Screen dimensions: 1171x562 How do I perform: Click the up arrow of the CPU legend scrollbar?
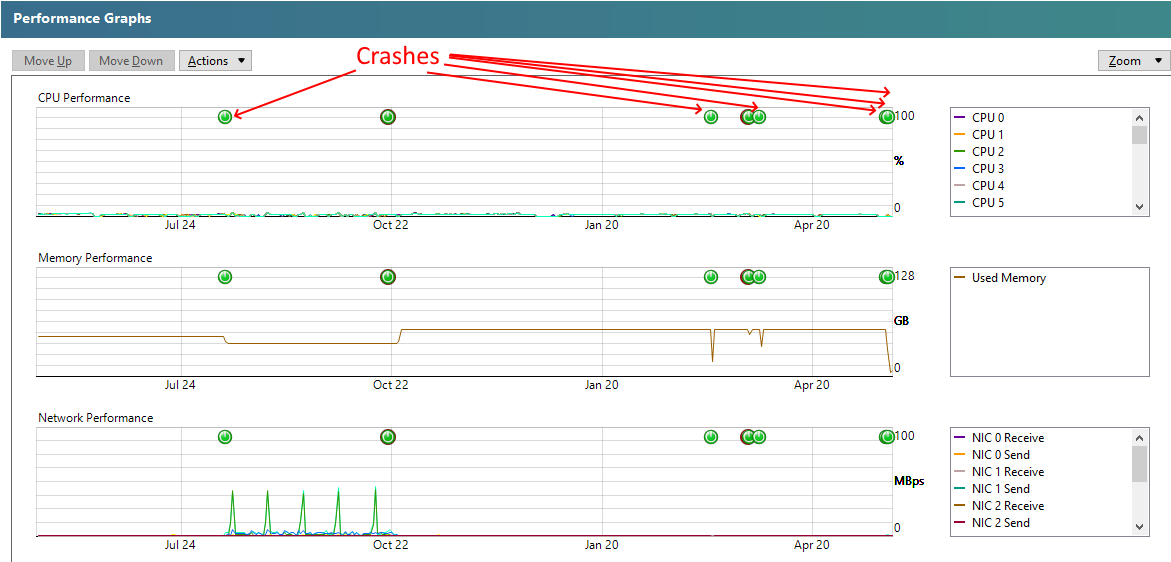click(x=1139, y=117)
